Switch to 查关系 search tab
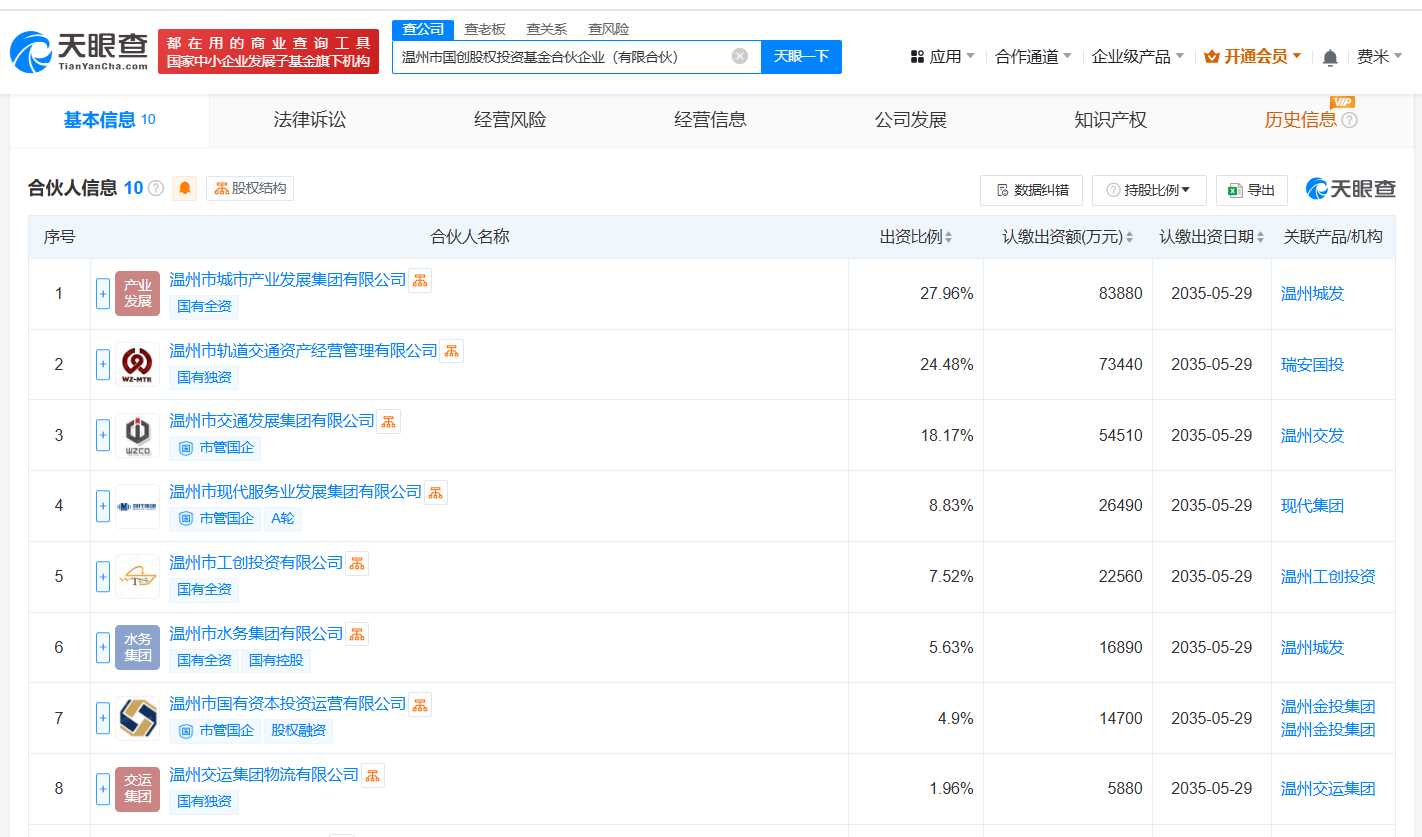This screenshot has width=1422, height=837. (x=547, y=29)
